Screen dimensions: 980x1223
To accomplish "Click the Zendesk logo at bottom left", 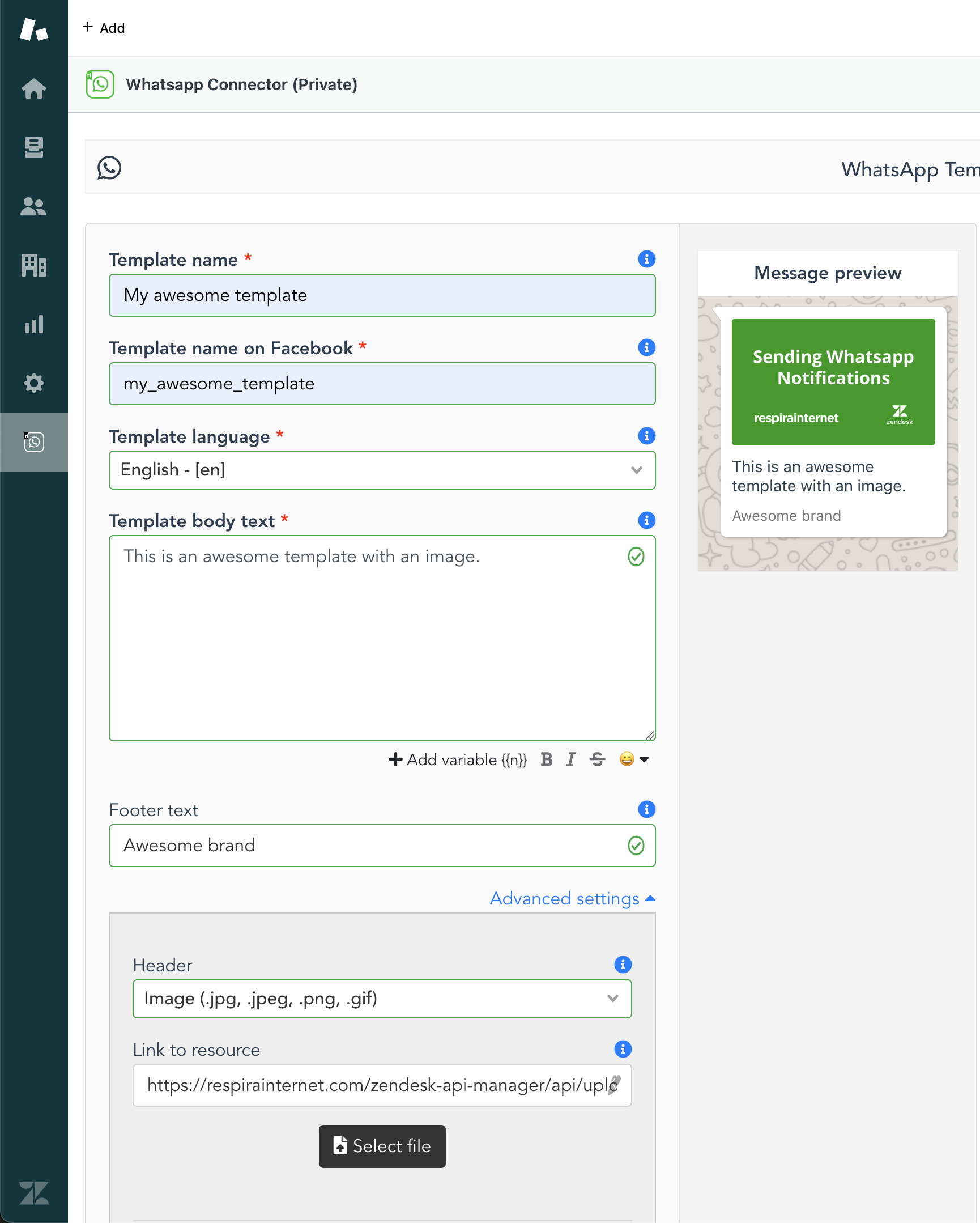I will click(34, 1194).
